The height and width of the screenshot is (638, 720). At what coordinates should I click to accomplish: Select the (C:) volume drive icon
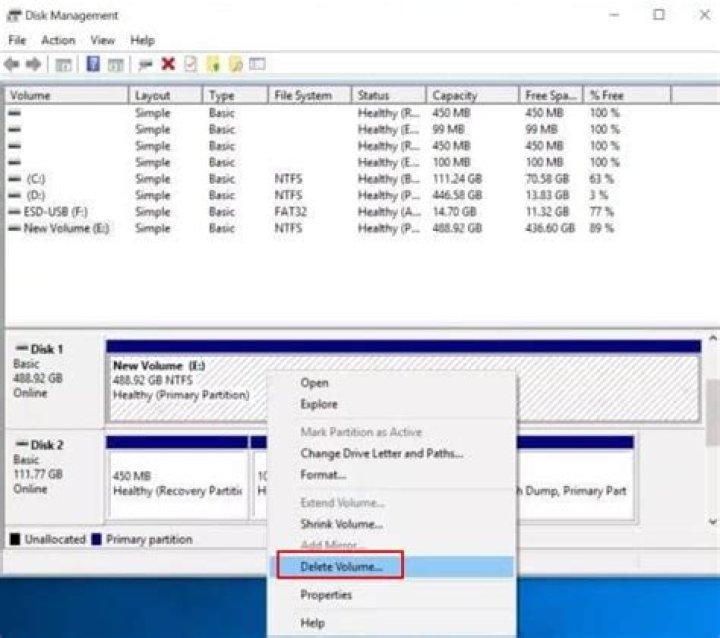pyautogui.click(x=15, y=179)
